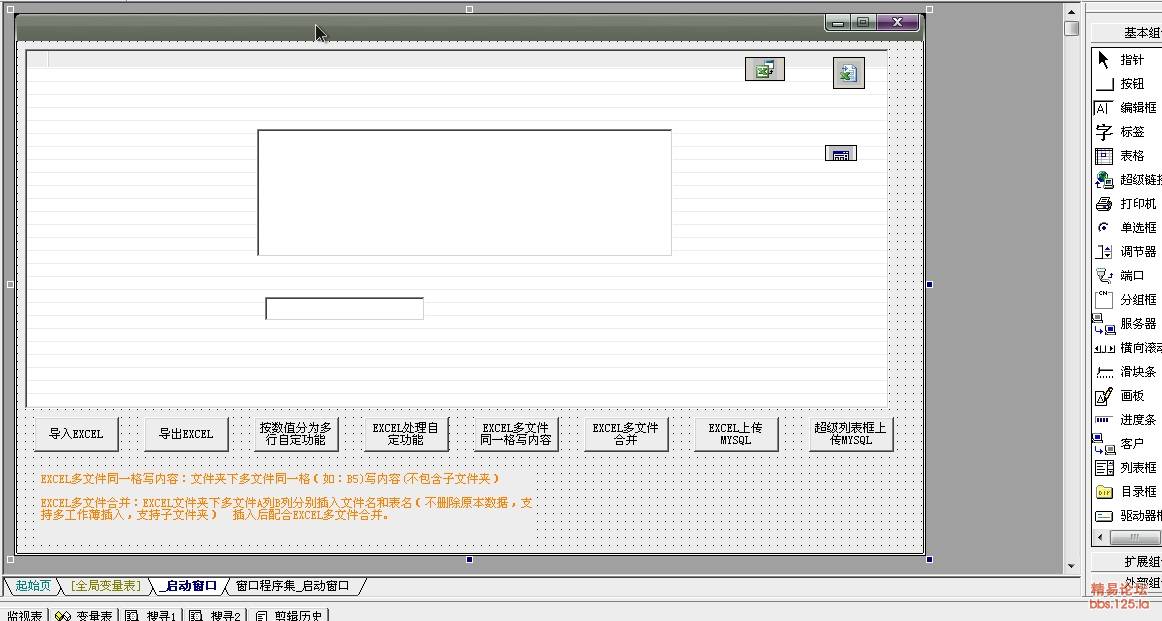
Task: Choose the 打印机 printer component
Action: point(1126,203)
